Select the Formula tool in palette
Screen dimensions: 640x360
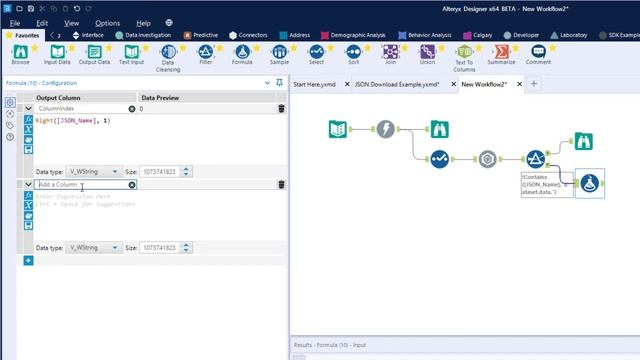[242, 55]
